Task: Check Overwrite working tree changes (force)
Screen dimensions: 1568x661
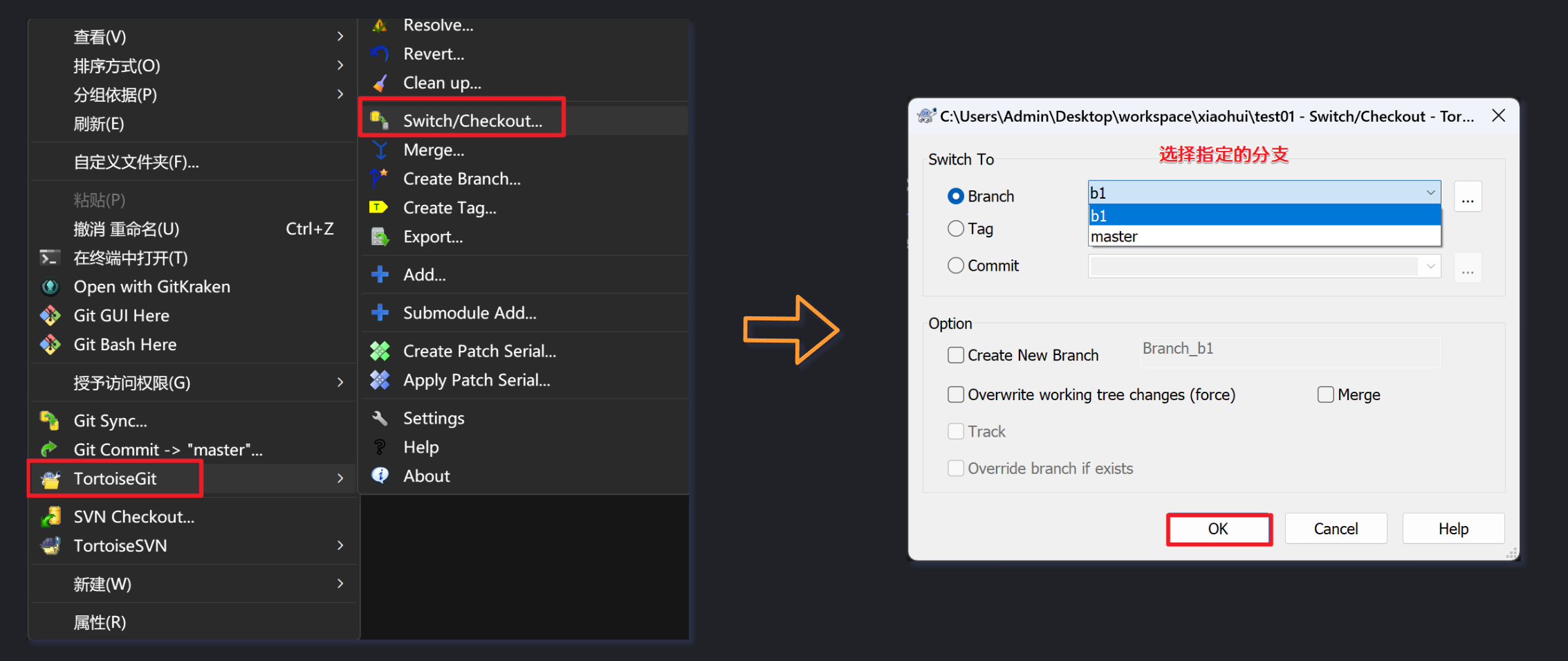Action: (x=955, y=395)
